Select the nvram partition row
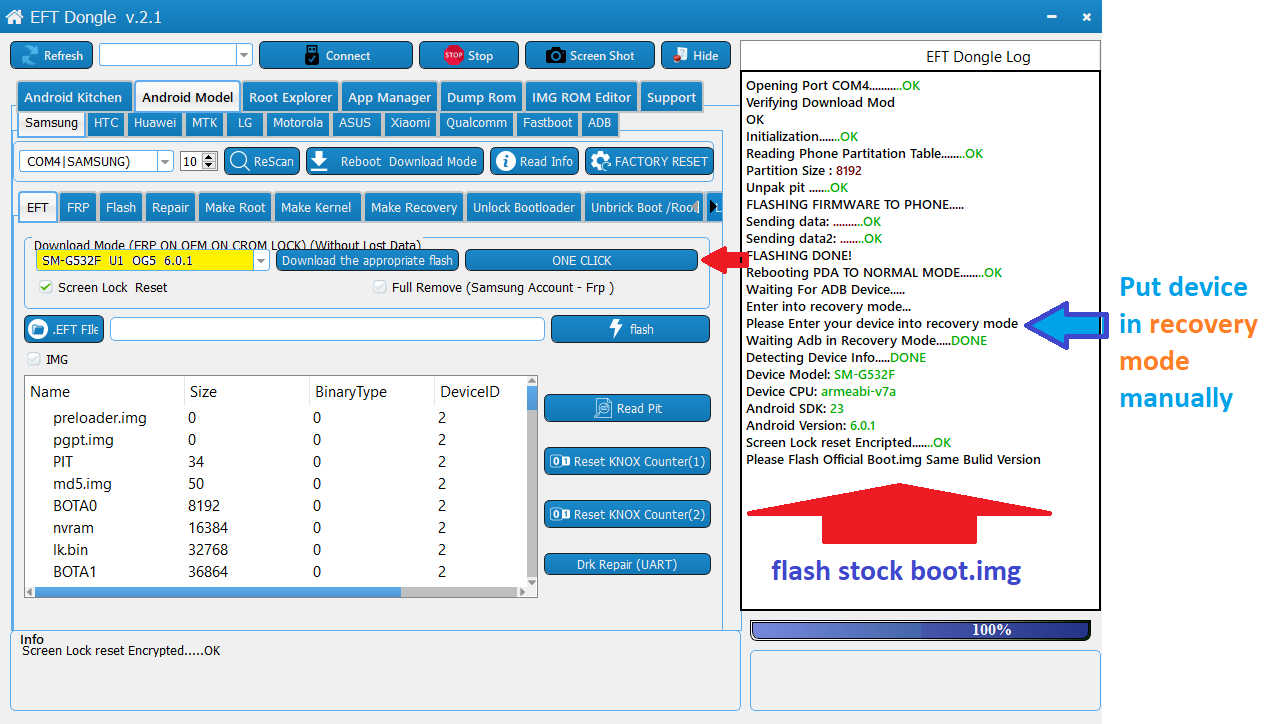Image resolution: width=1278 pixels, height=724 pixels. 275,527
